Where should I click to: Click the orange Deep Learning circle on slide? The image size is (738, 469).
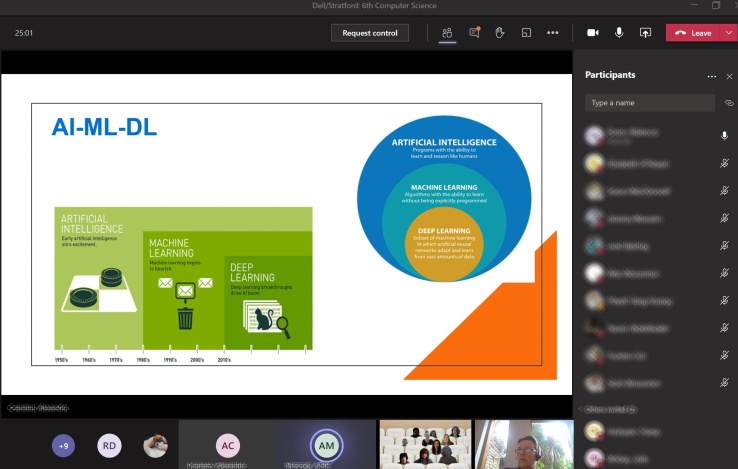pyautogui.click(x=443, y=243)
